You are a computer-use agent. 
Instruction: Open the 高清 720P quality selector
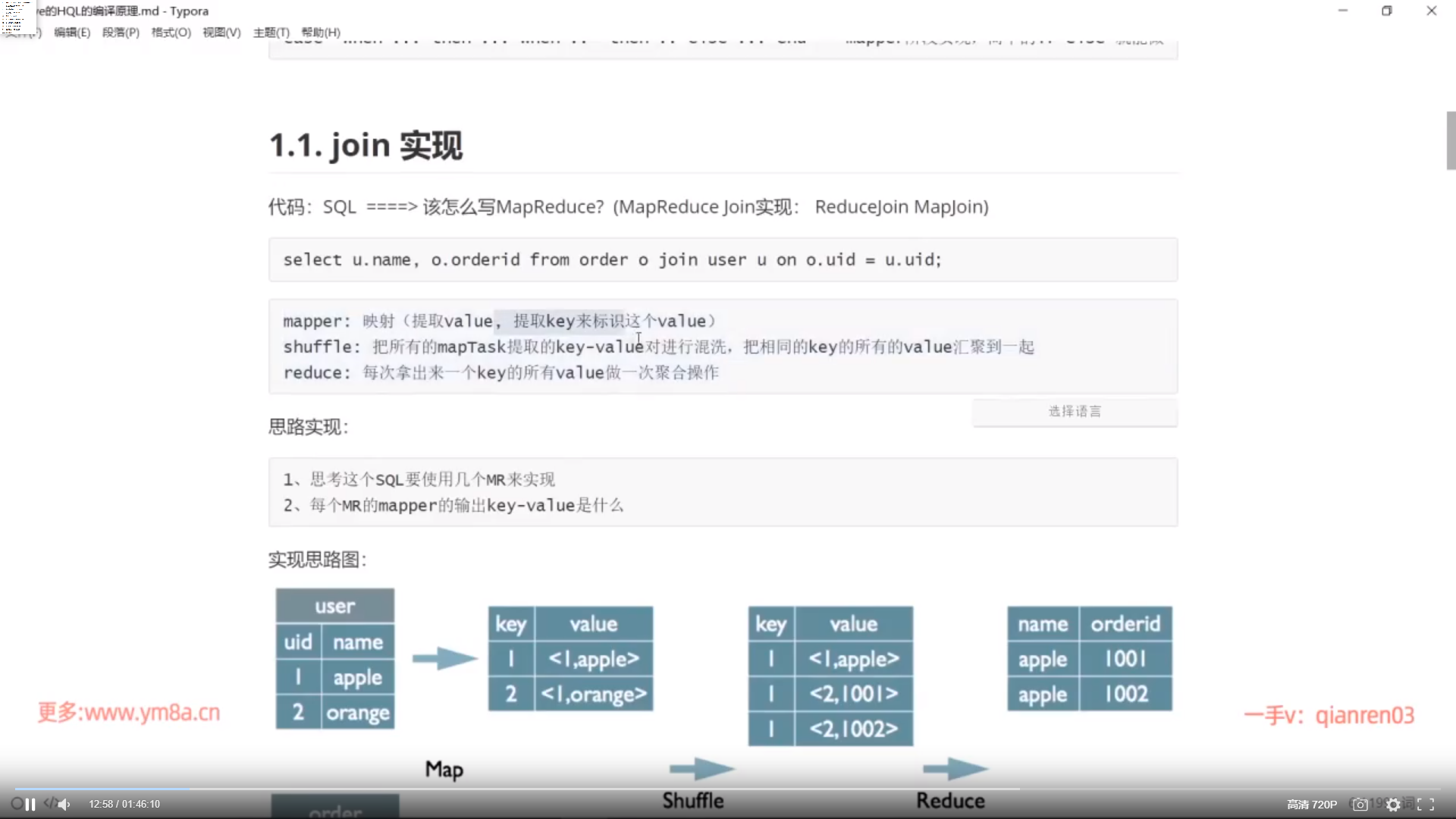[1312, 805]
